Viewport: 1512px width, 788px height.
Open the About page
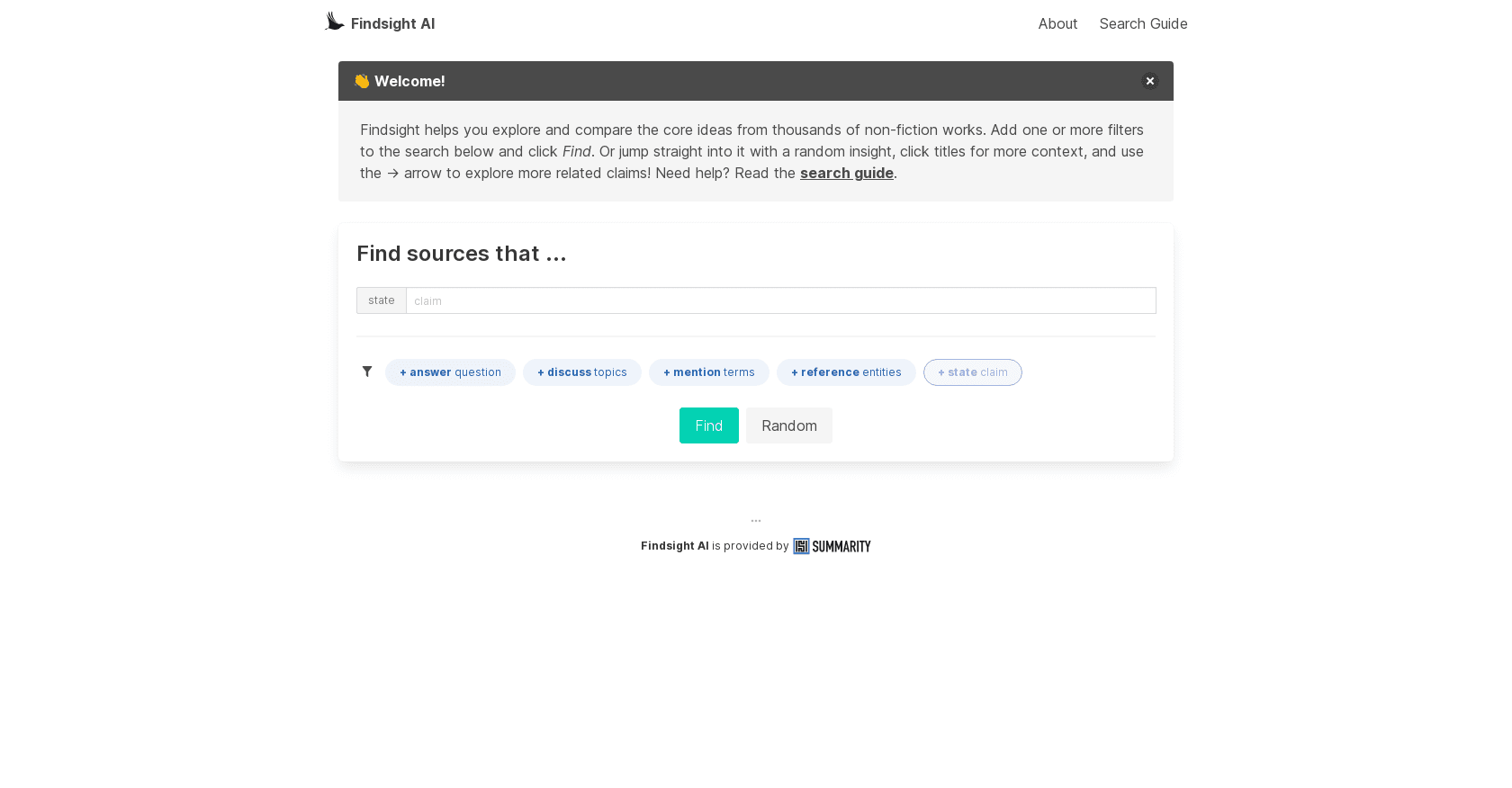pyautogui.click(x=1057, y=23)
